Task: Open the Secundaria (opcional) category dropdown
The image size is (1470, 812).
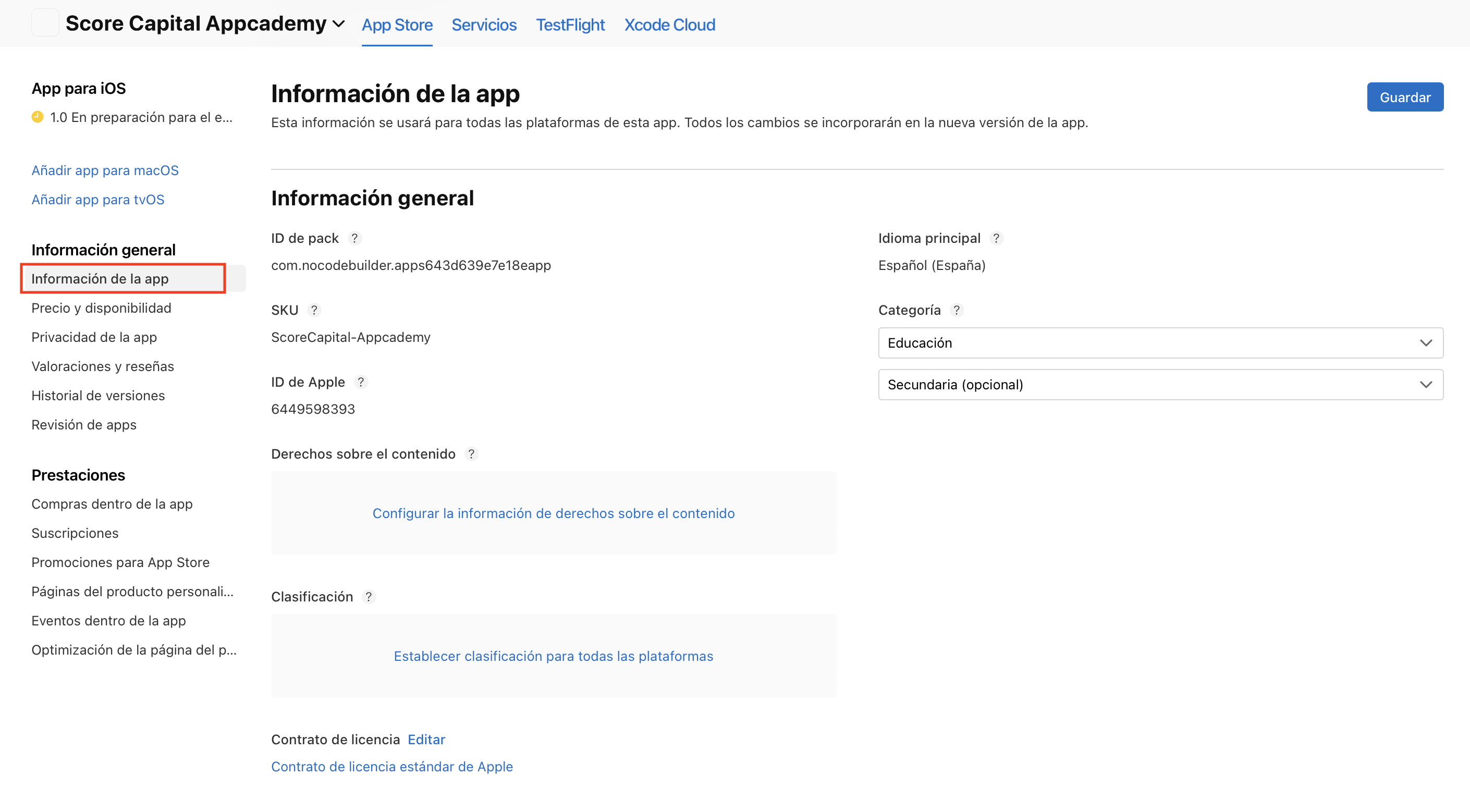Action: [1161, 385]
